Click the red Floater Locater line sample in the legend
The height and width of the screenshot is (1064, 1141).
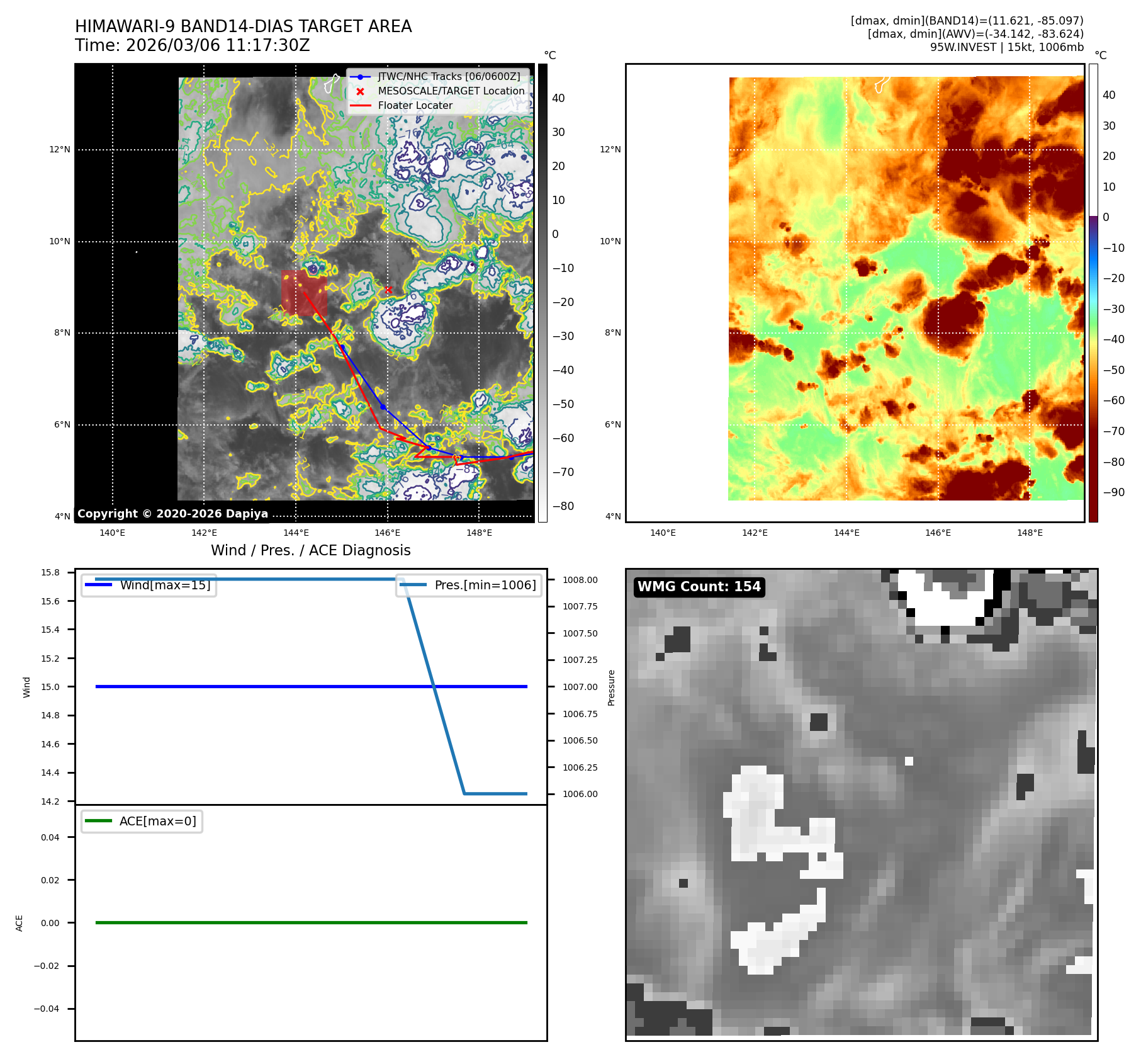click(x=360, y=106)
